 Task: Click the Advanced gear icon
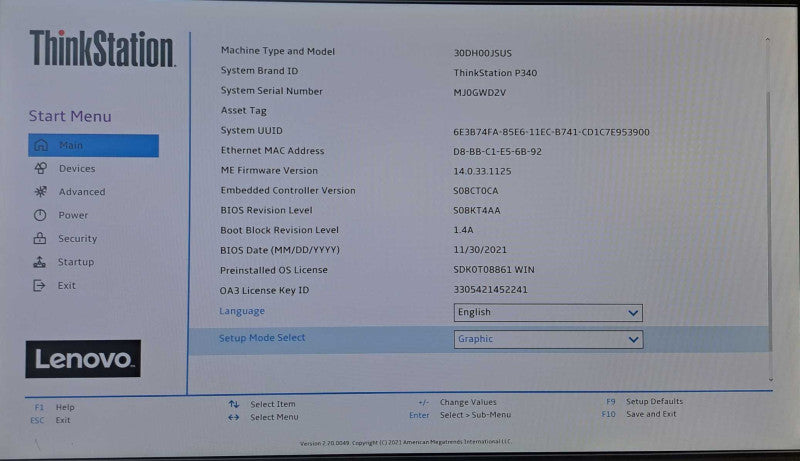point(40,192)
